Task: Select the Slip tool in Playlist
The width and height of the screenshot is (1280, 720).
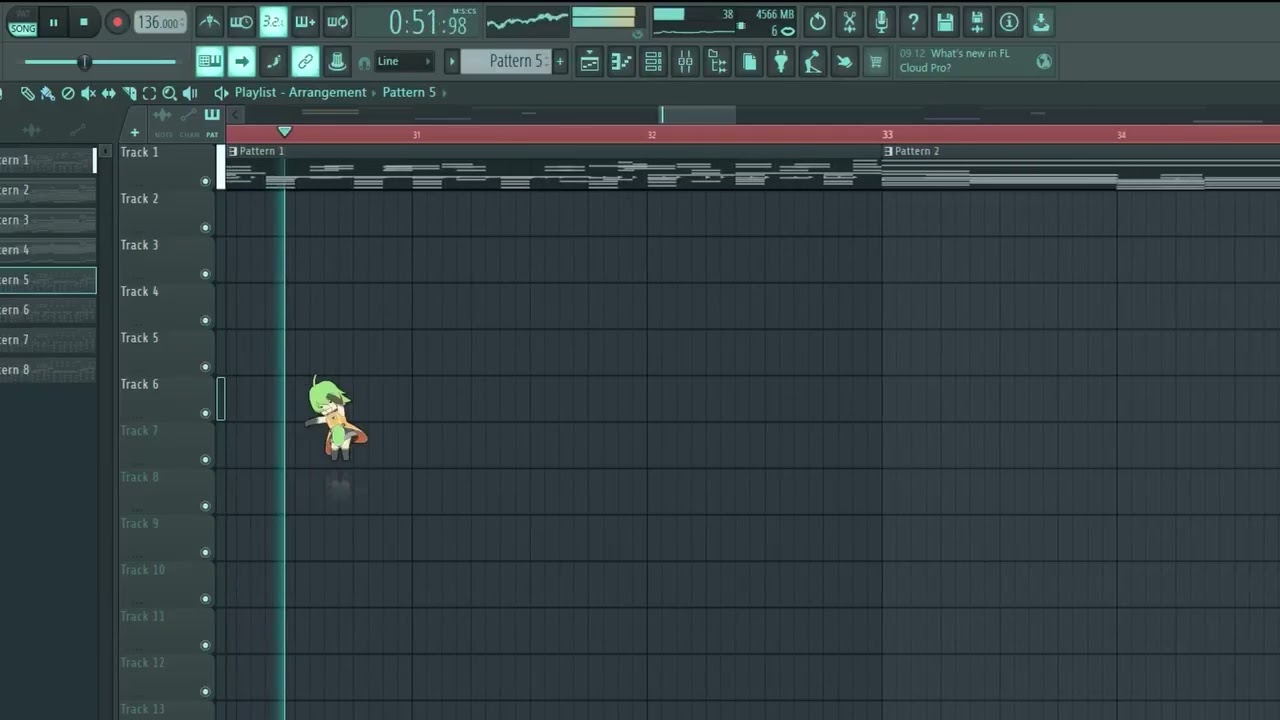Action: tap(108, 93)
